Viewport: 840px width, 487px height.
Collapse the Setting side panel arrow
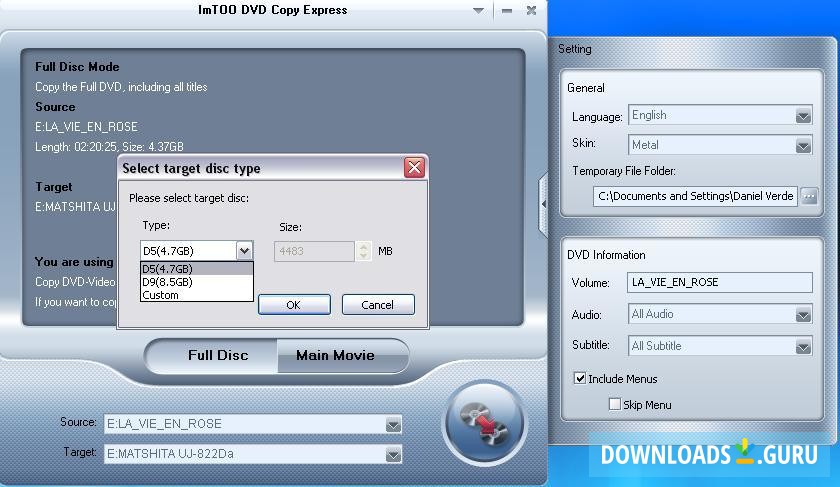point(543,204)
